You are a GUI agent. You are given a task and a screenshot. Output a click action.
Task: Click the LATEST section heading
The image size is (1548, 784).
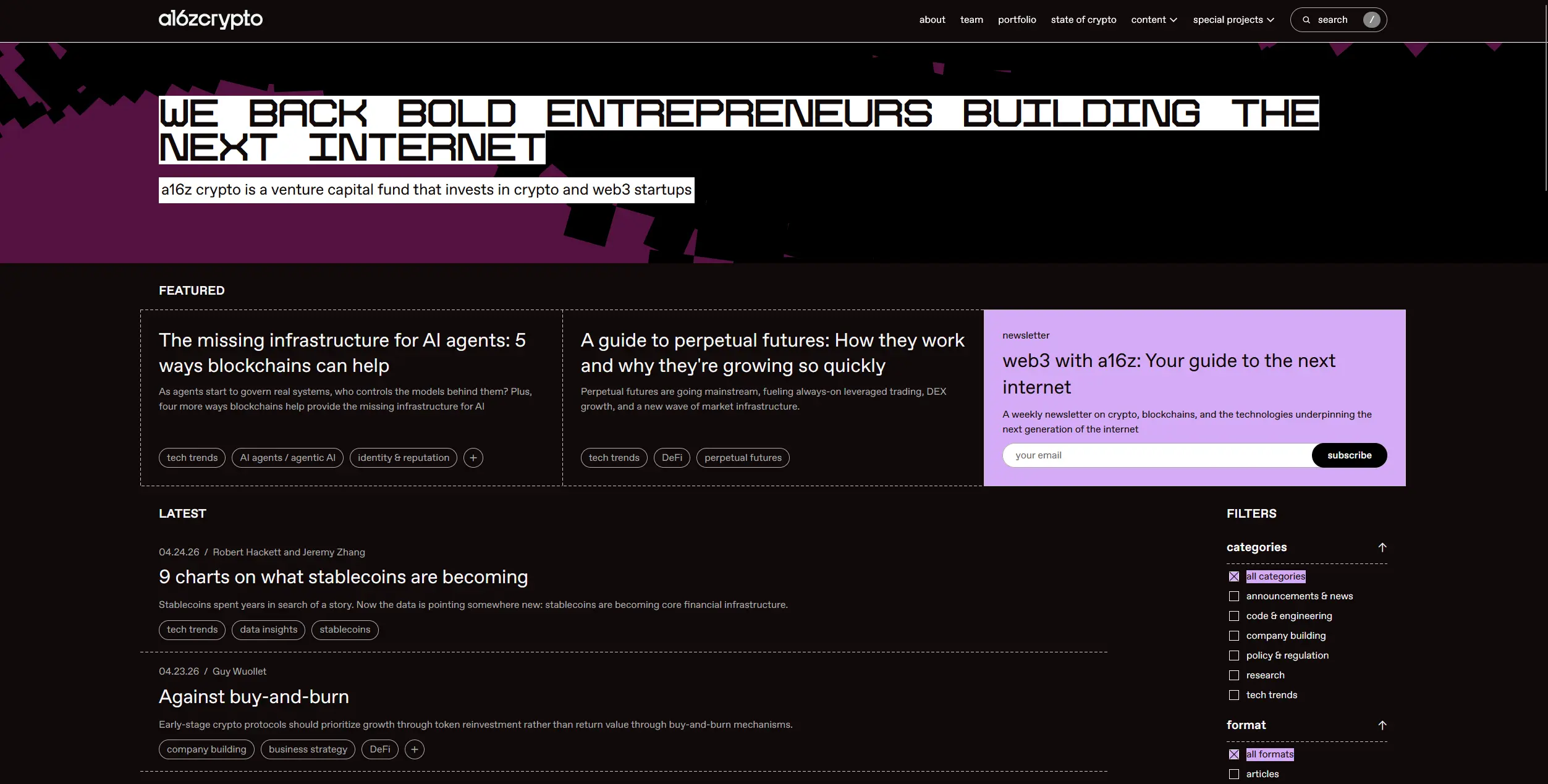182,513
